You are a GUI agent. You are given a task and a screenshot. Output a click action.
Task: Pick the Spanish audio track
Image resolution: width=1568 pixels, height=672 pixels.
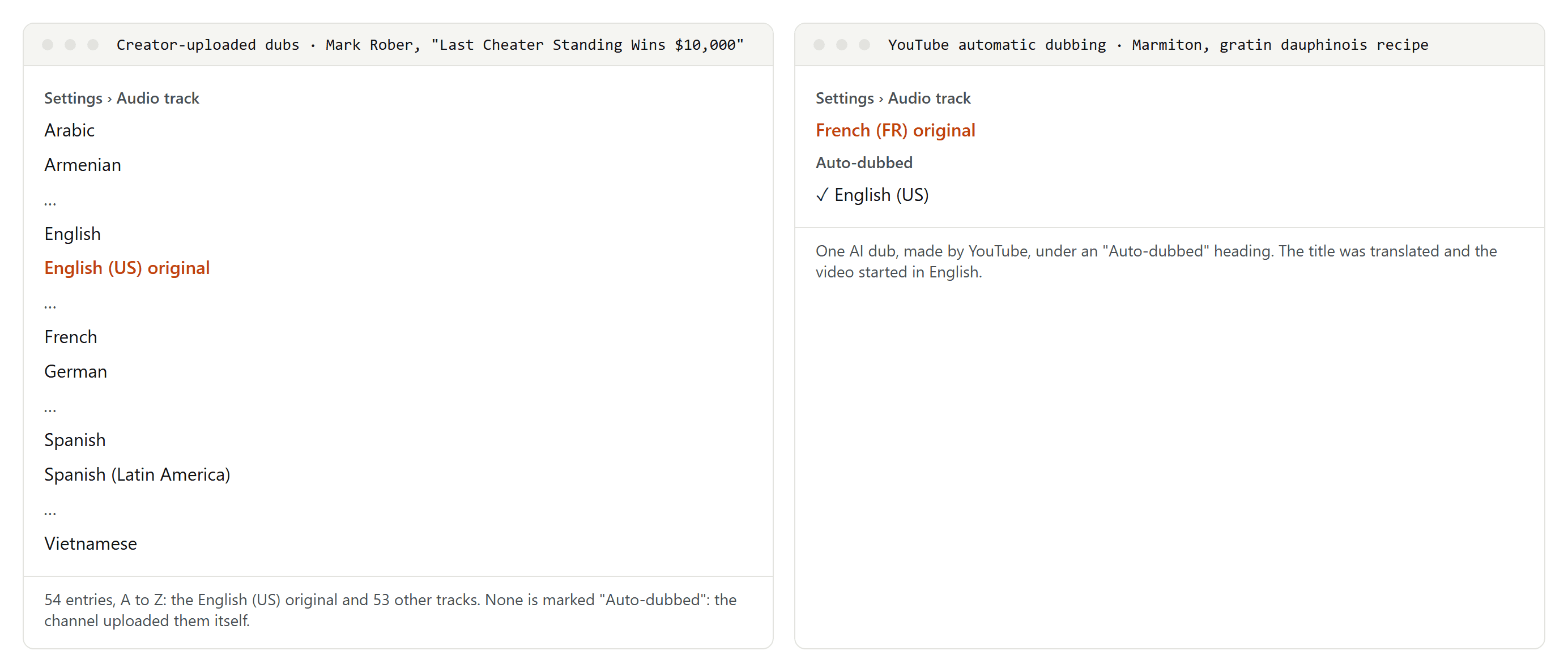pos(75,440)
